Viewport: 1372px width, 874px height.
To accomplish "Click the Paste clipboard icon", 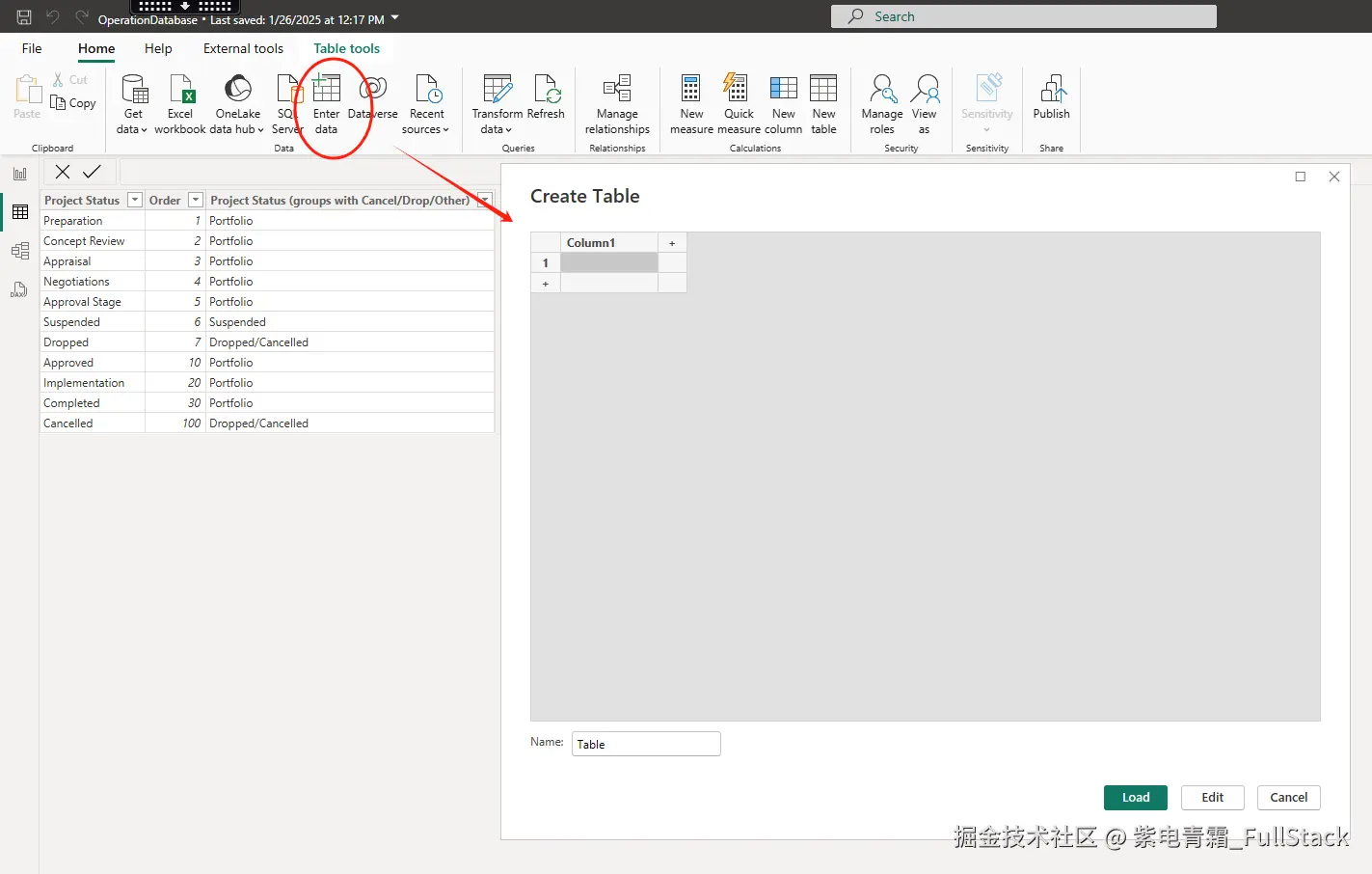I will 27,90.
